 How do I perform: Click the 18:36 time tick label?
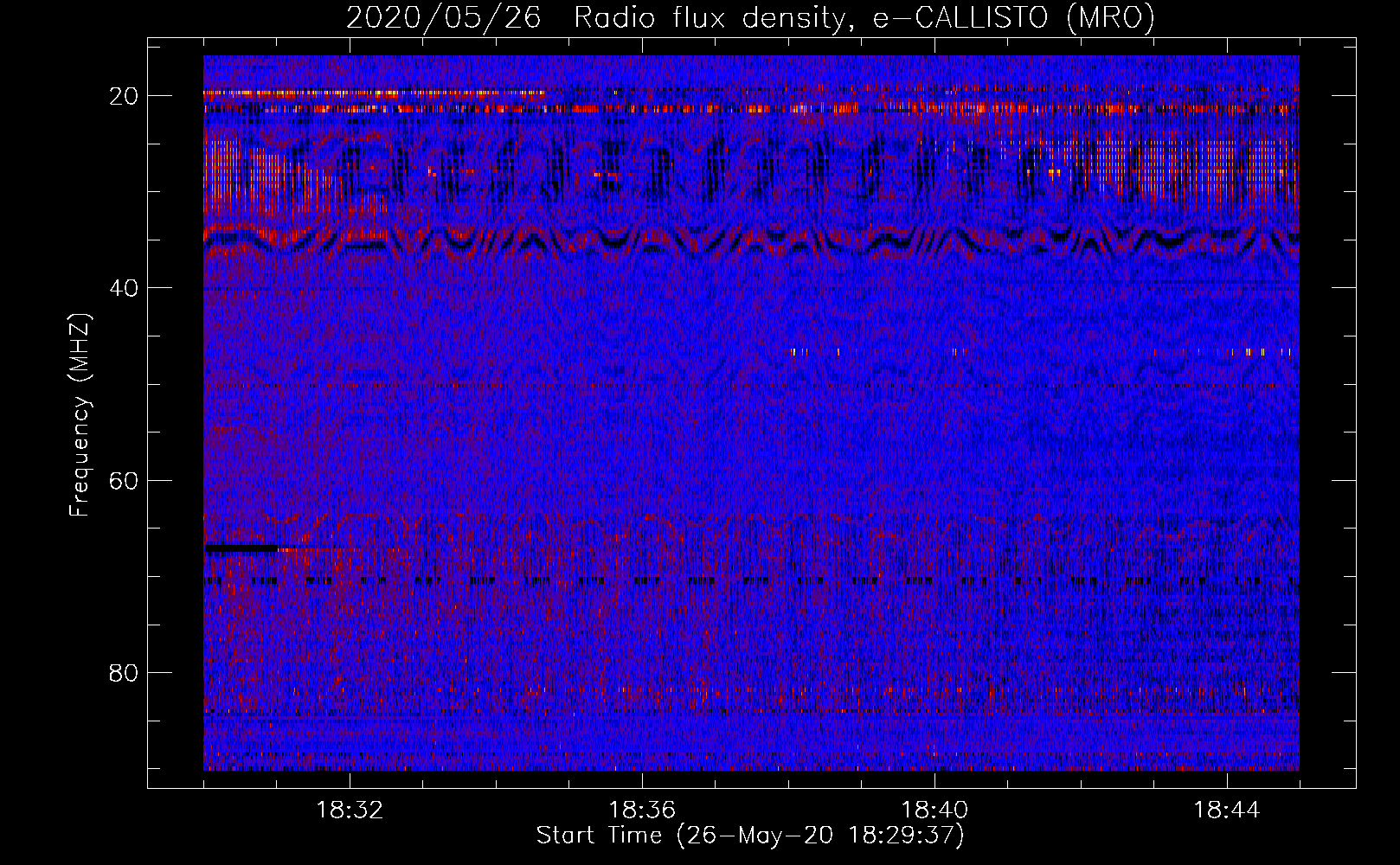click(642, 811)
